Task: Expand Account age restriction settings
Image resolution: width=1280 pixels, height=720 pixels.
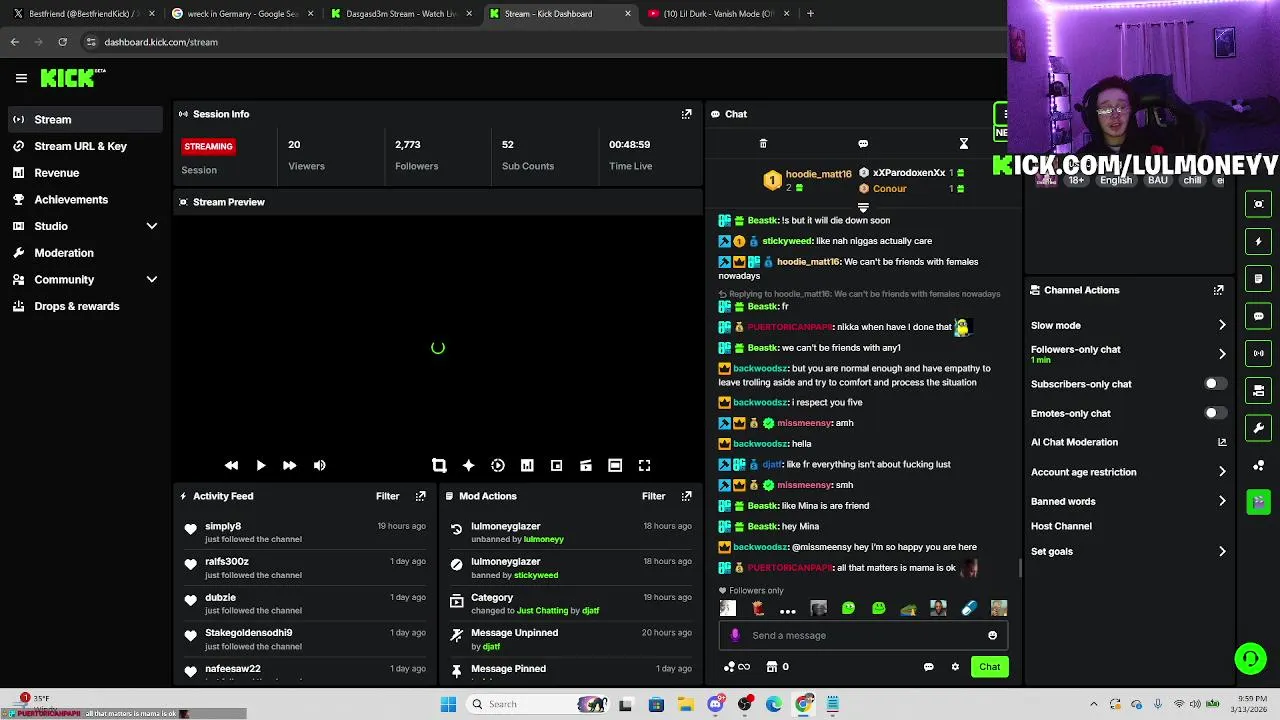Action: tap(1222, 472)
